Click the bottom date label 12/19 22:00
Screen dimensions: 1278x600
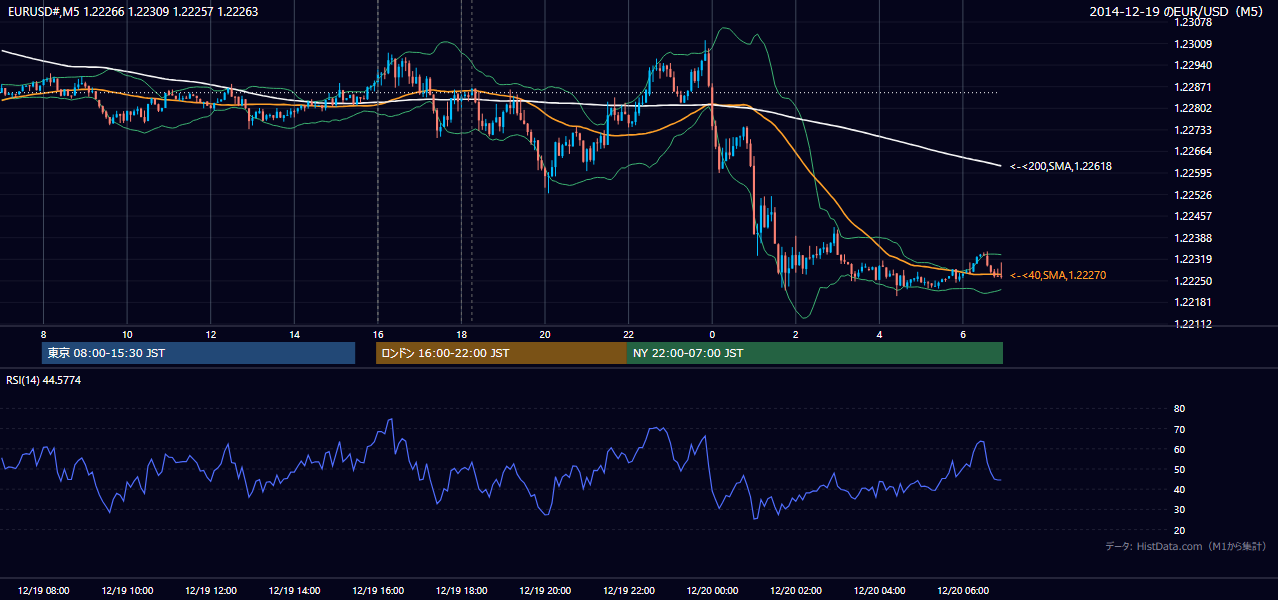click(x=628, y=591)
